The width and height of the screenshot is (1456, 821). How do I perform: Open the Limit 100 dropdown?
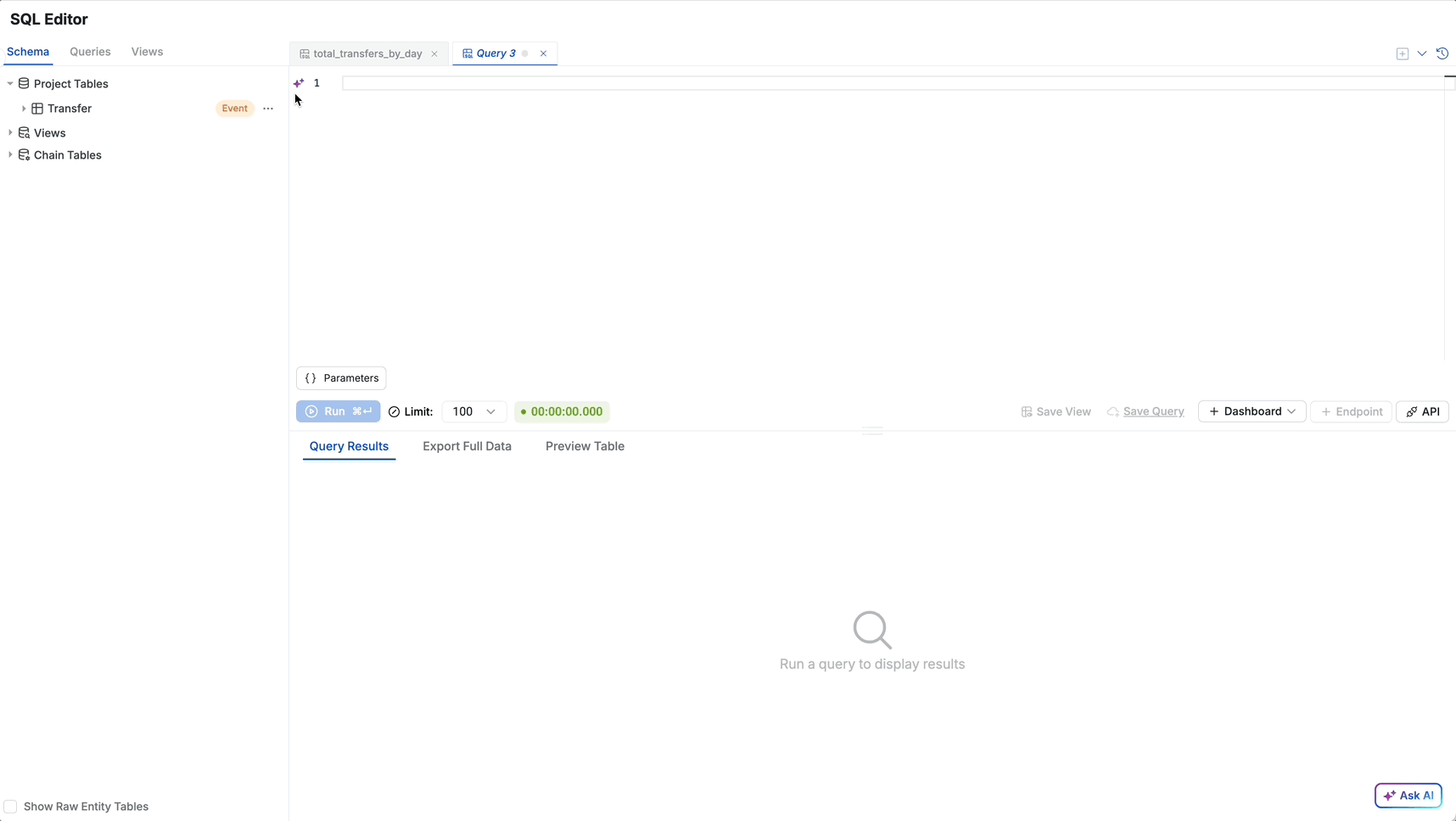tap(474, 411)
